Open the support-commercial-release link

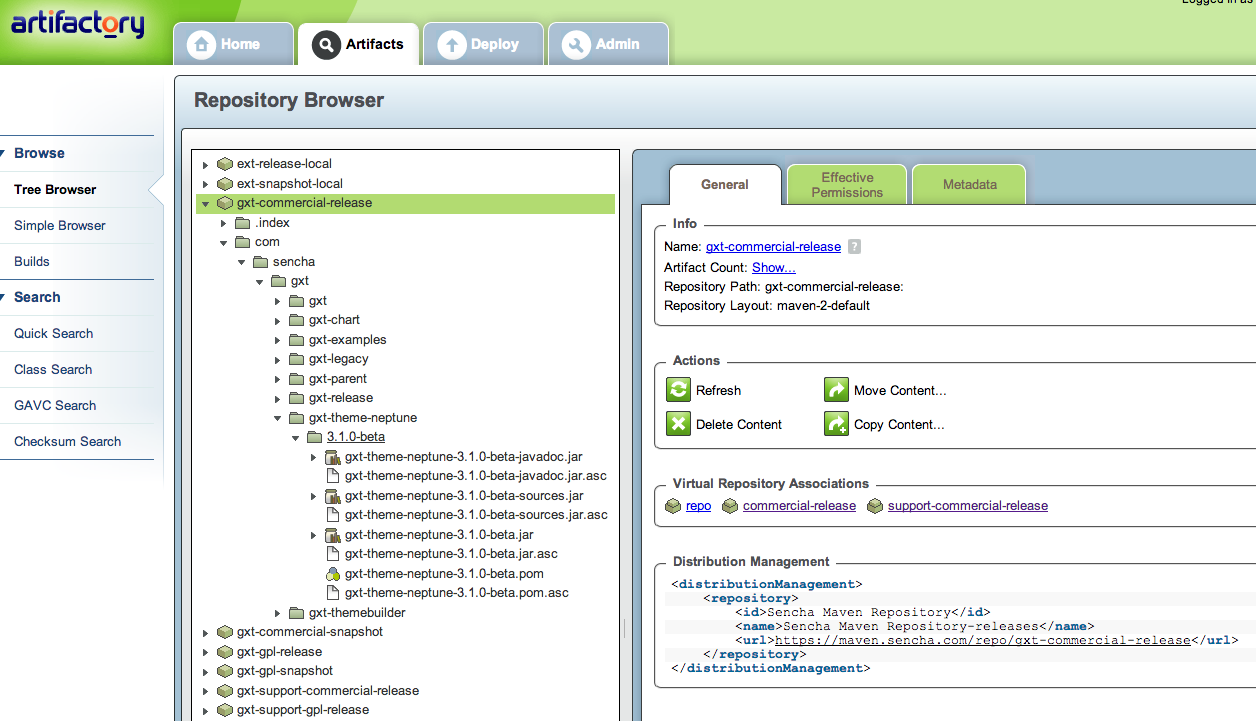pos(967,506)
